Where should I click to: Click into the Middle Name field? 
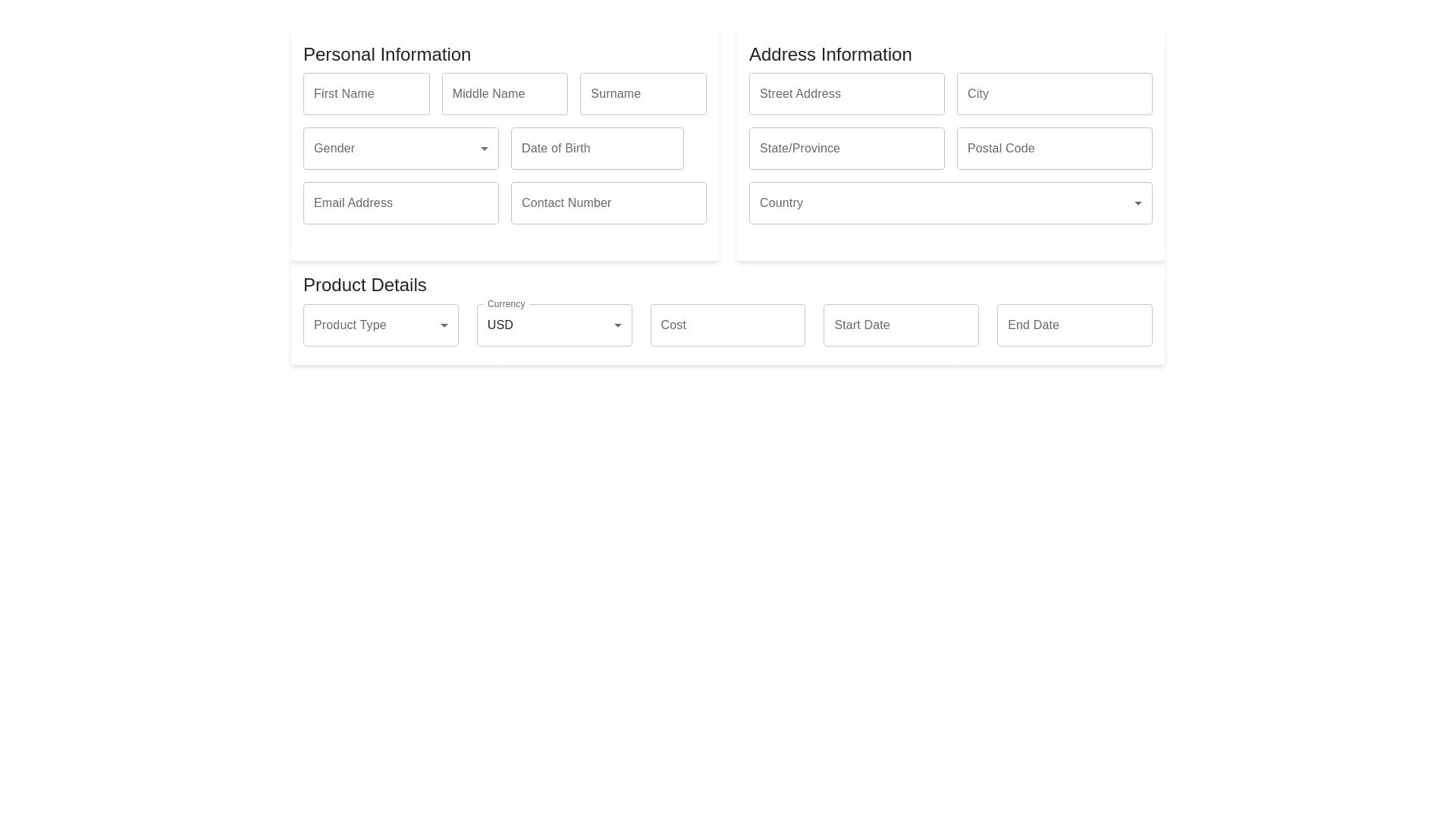[505, 94]
